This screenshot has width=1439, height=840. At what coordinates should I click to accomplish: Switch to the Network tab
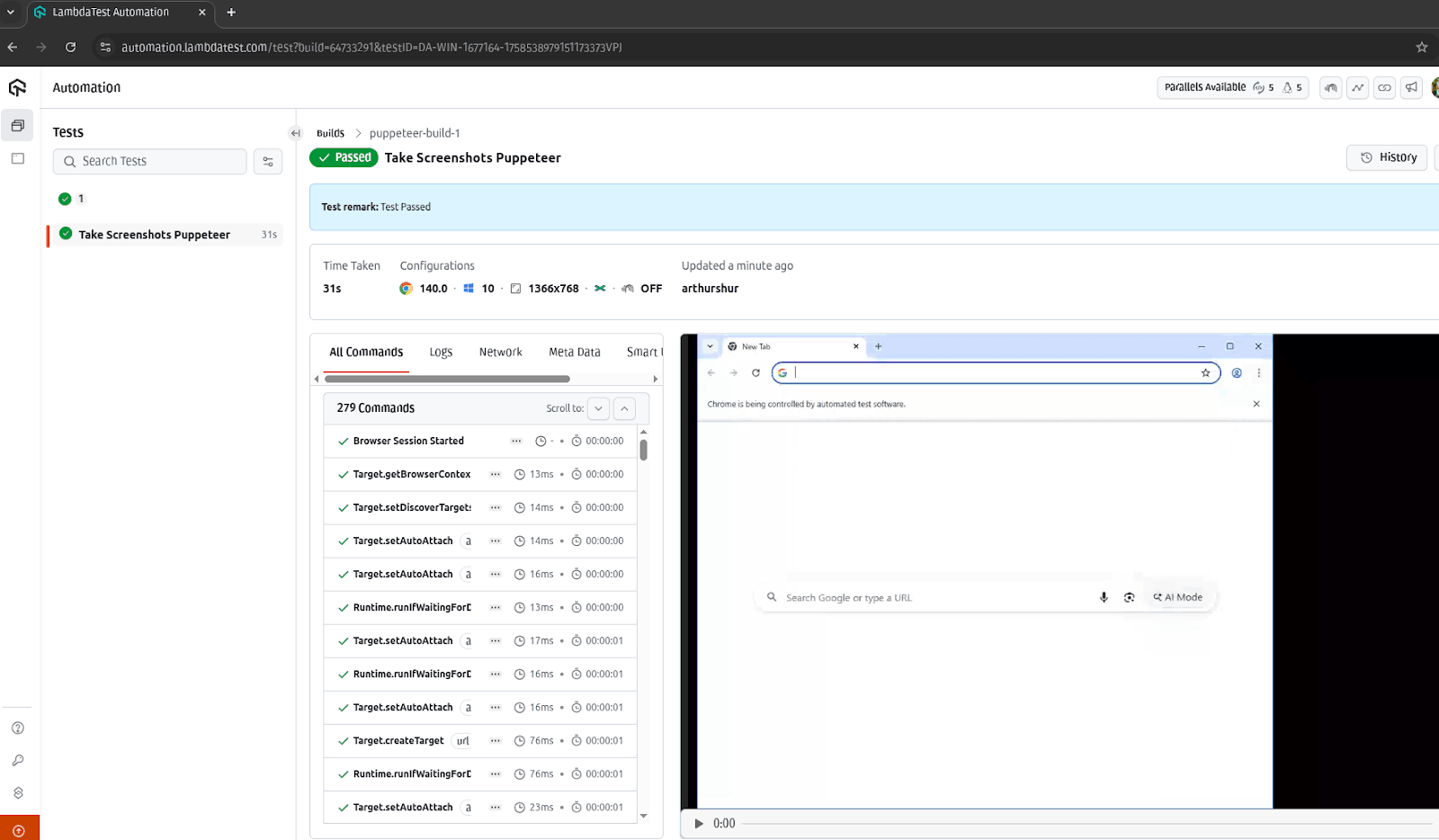pos(500,352)
